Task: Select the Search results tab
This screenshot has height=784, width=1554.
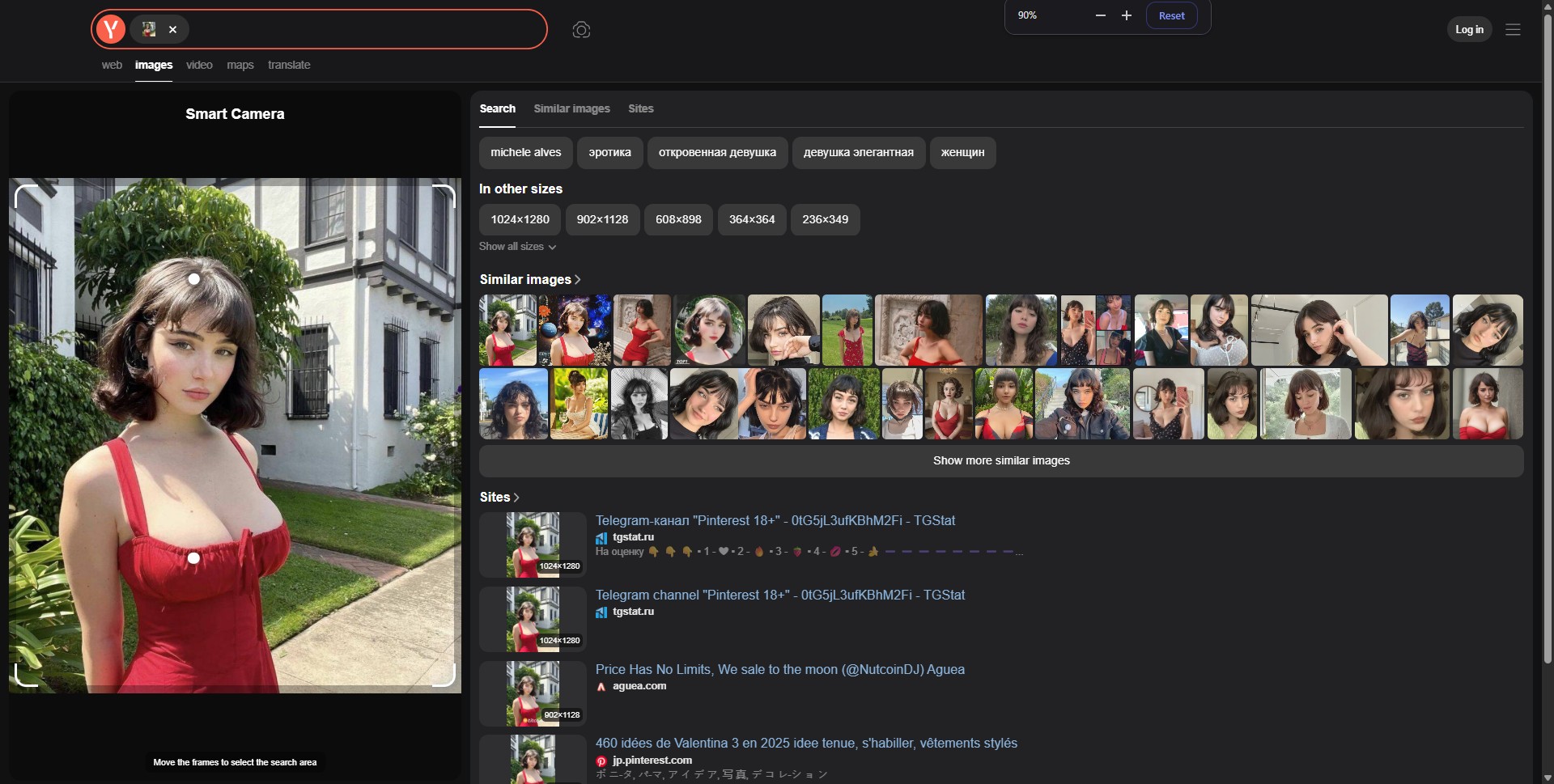Action: click(497, 108)
